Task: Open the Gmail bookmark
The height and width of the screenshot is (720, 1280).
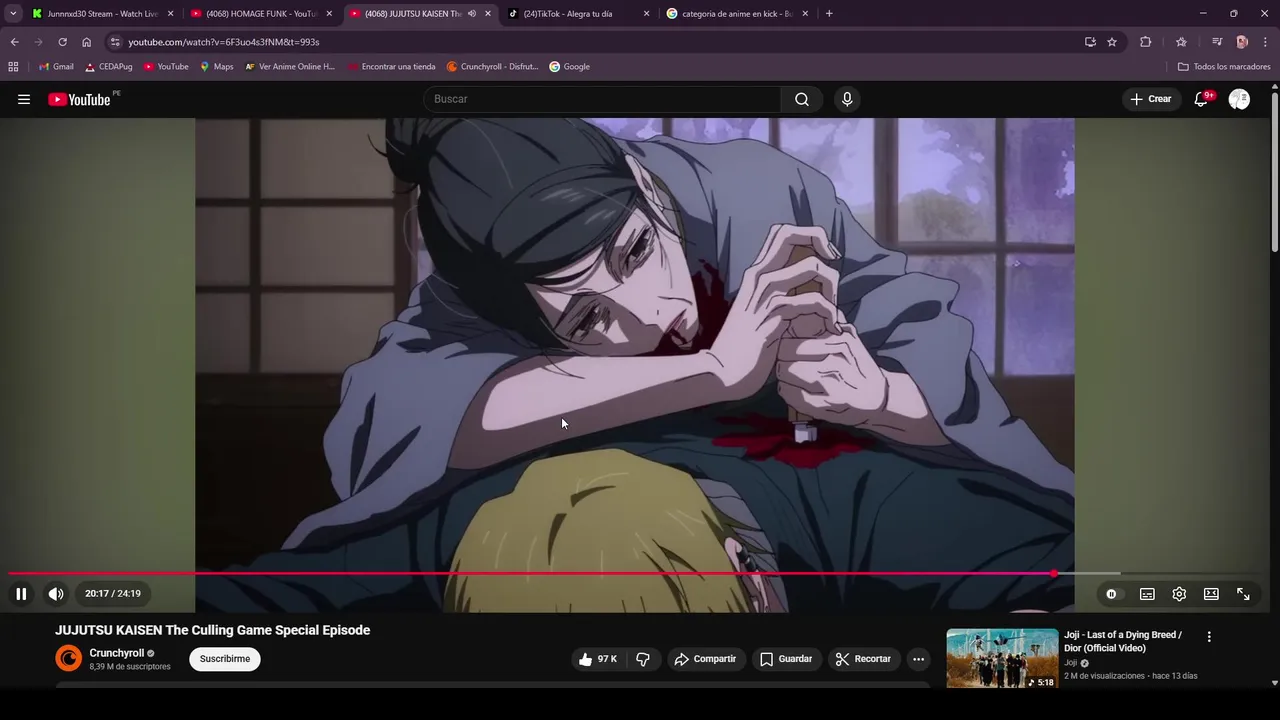Action: click(x=56, y=67)
